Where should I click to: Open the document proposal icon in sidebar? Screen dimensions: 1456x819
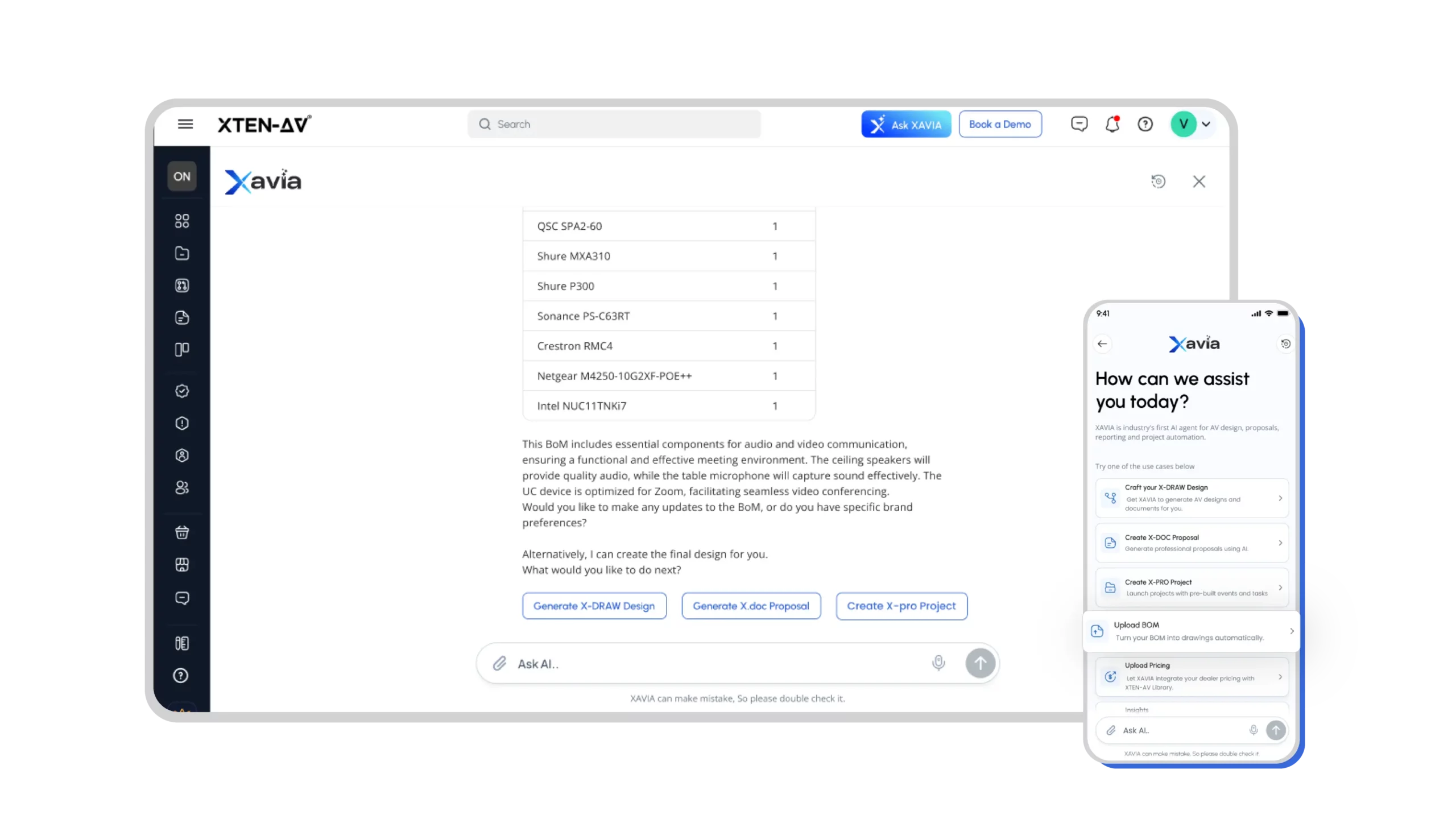[181, 317]
